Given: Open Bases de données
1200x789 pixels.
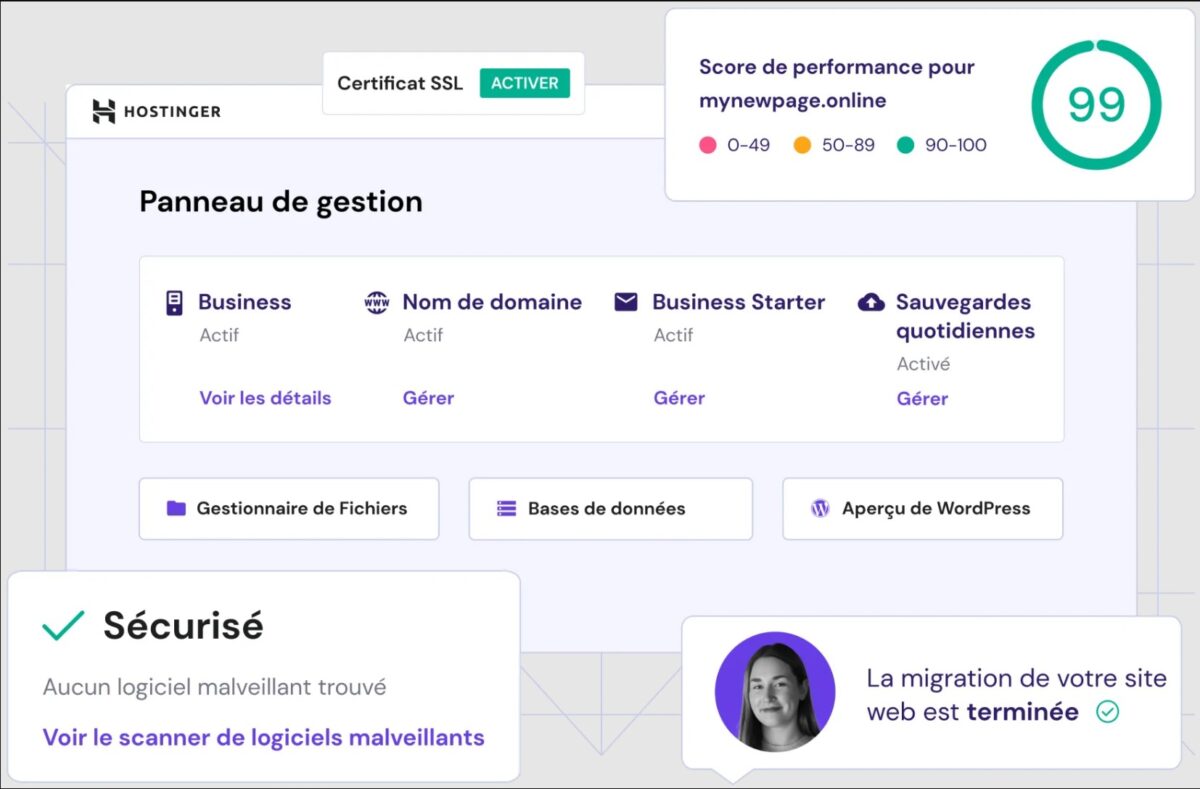Looking at the screenshot, I should 611,508.
